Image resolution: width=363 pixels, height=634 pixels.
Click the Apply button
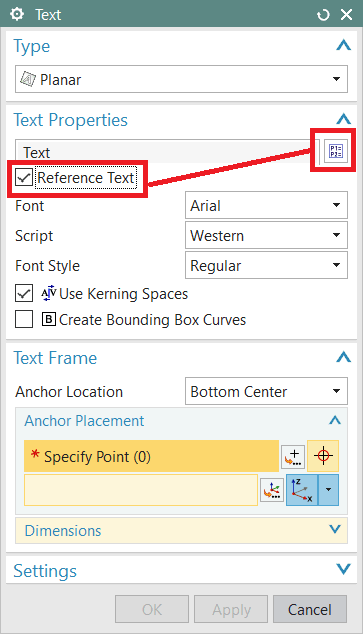click(x=231, y=609)
